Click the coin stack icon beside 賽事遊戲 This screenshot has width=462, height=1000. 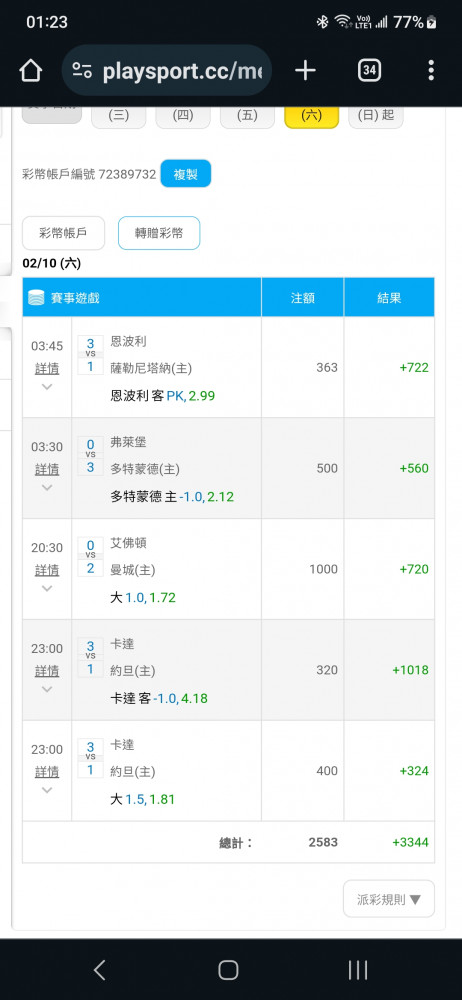tap(36, 297)
